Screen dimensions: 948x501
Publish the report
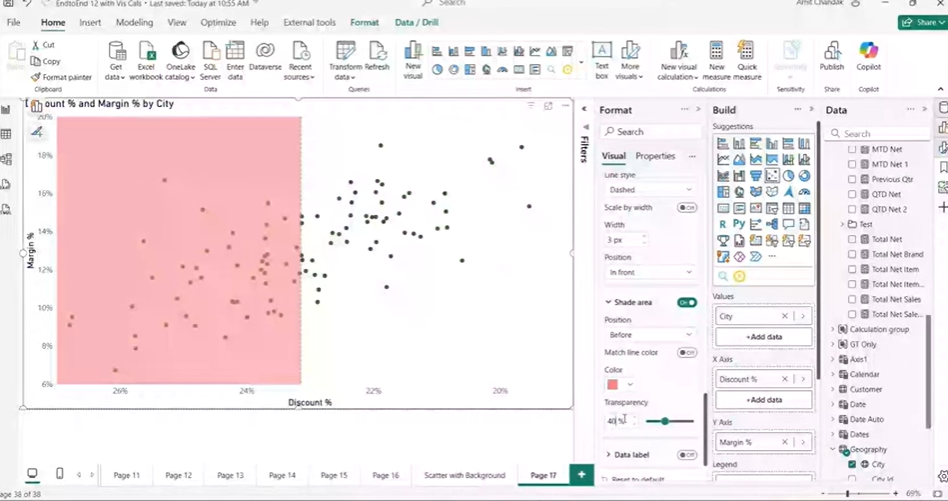coord(832,57)
